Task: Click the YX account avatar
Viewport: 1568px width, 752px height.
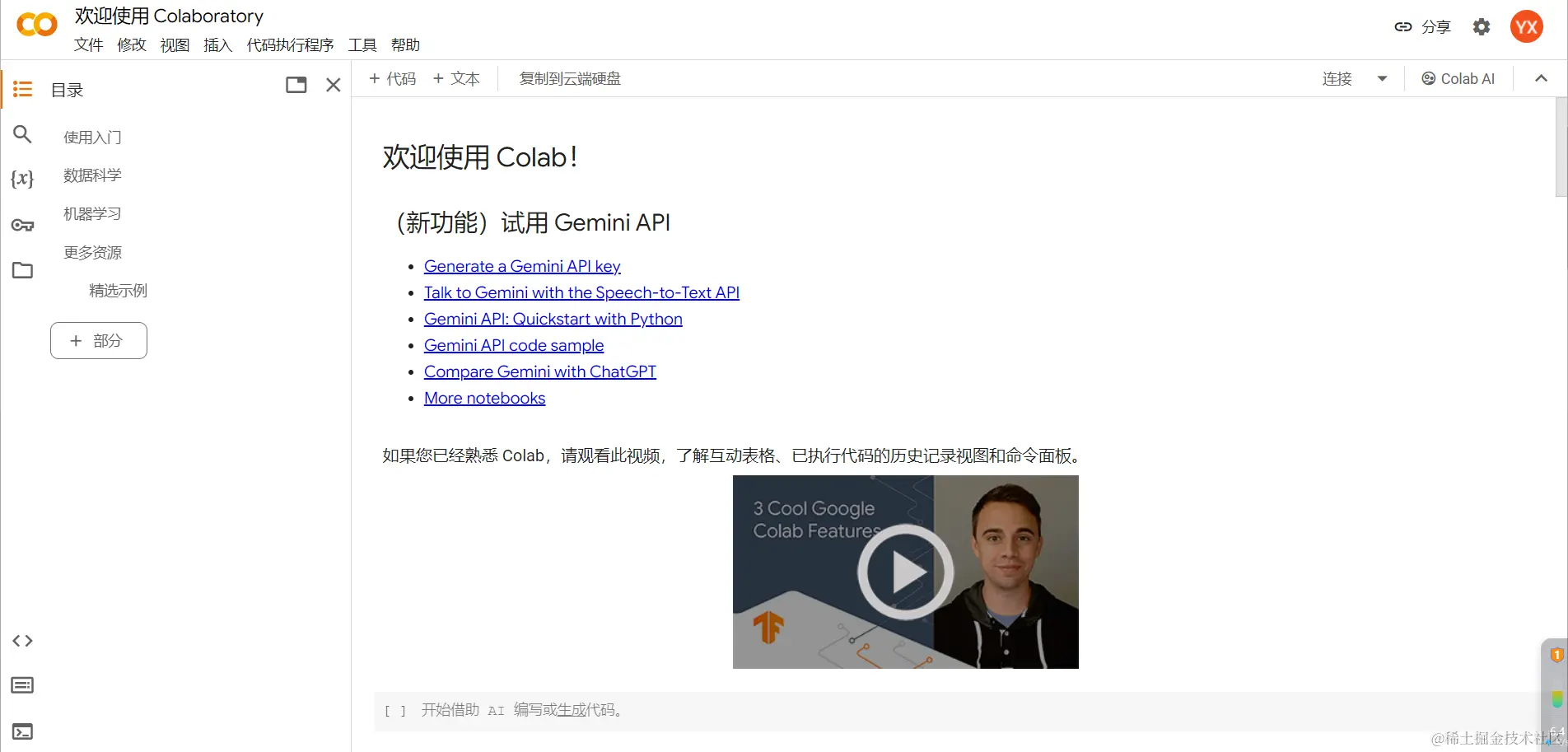Action: (1527, 26)
